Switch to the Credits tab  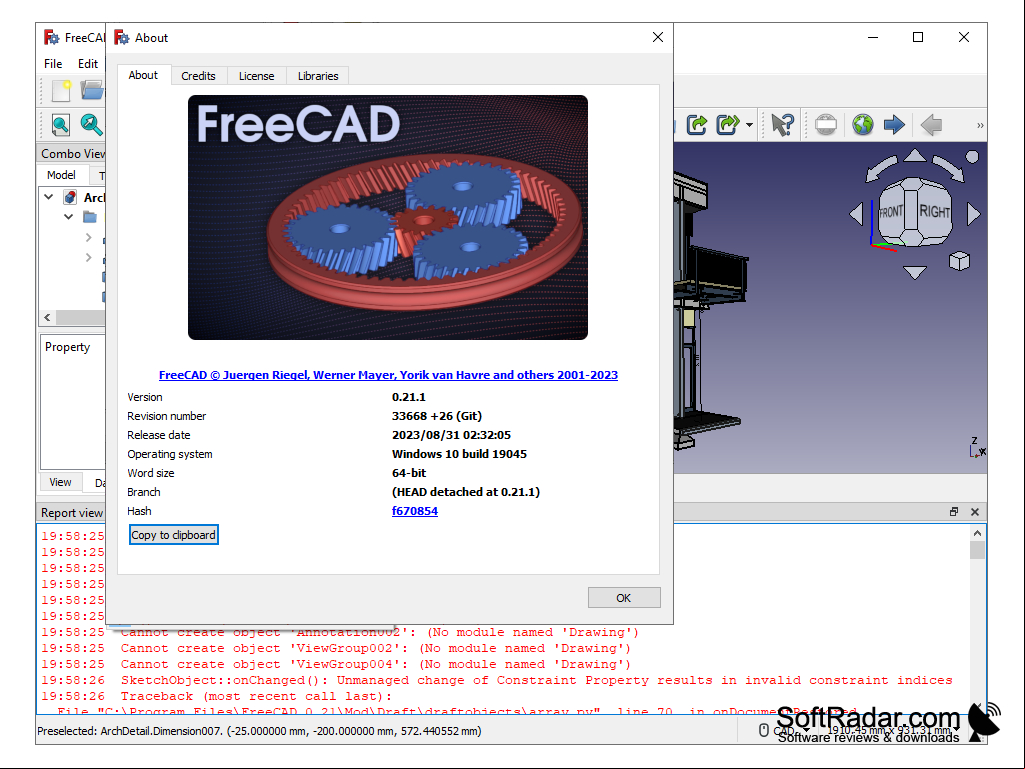click(x=198, y=76)
